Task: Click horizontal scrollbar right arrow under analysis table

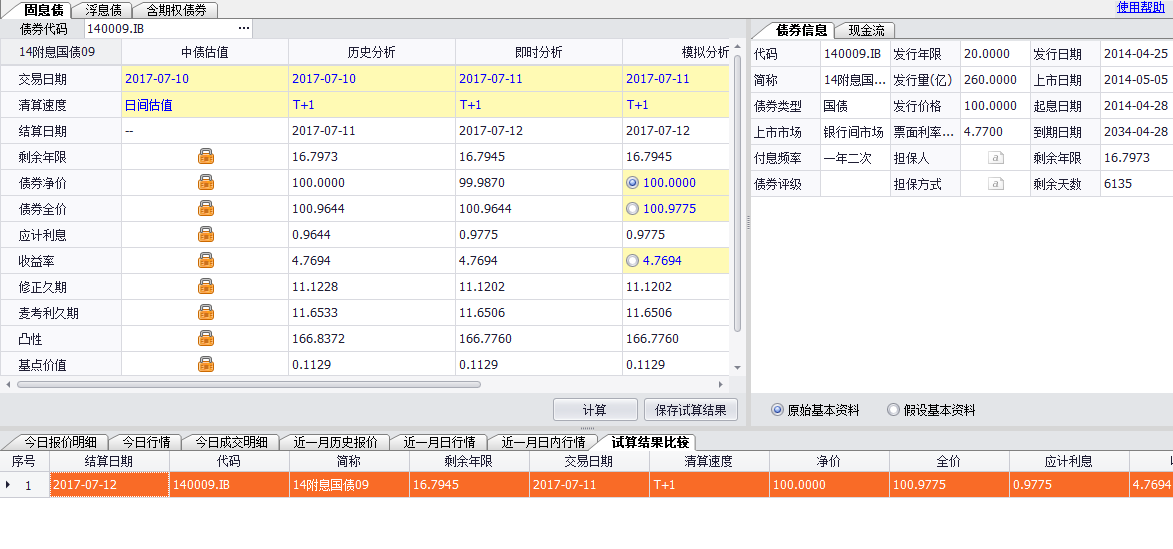Action: tap(721, 384)
